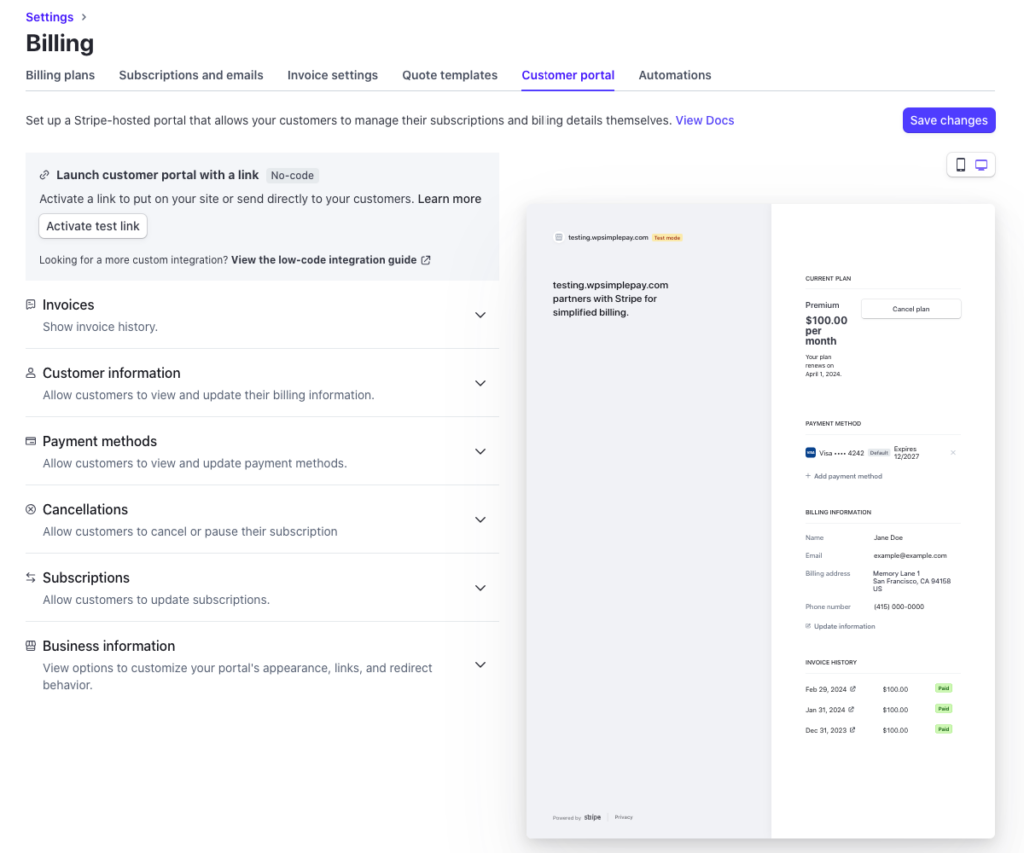This screenshot has width=1024, height=853.
Task: Go to the Automations tab
Action: click(675, 75)
